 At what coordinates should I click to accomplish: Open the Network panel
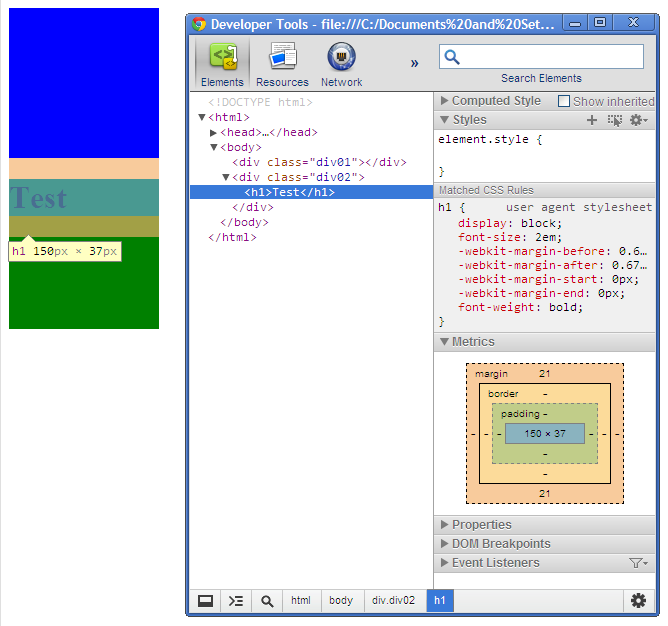coord(341,64)
